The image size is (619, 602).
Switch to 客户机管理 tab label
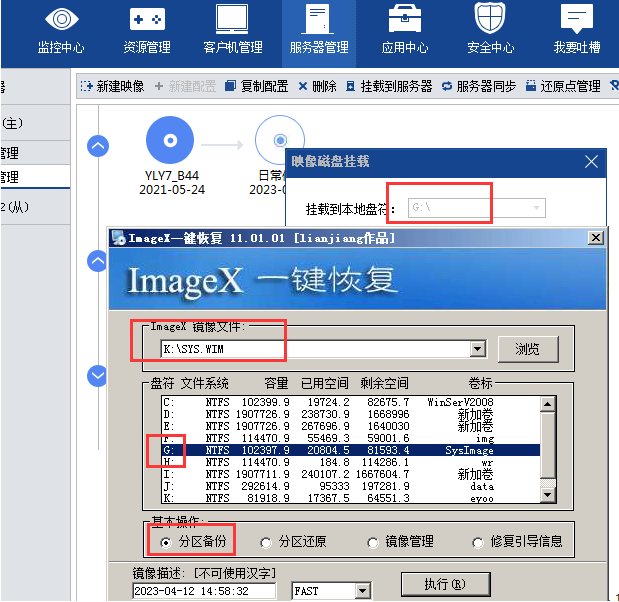point(233,47)
